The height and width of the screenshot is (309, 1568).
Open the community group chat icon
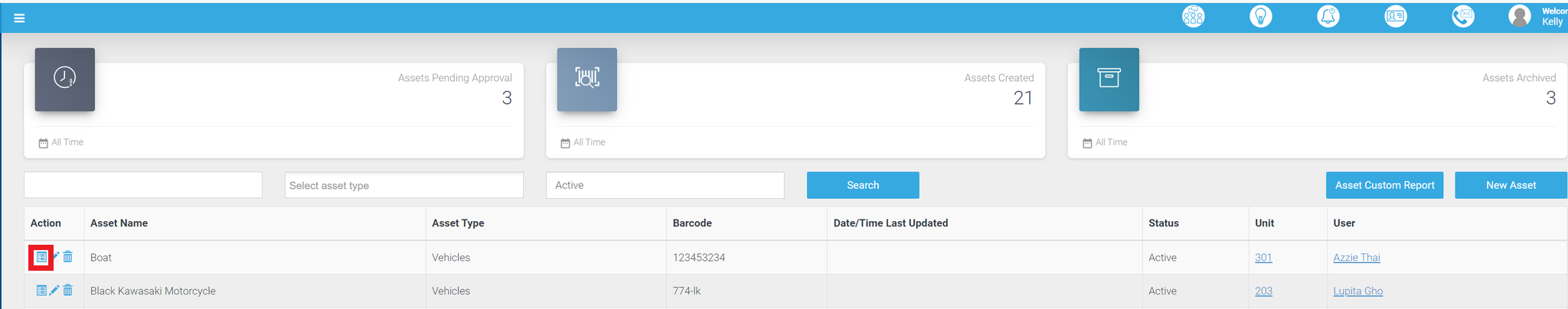tap(1193, 16)
